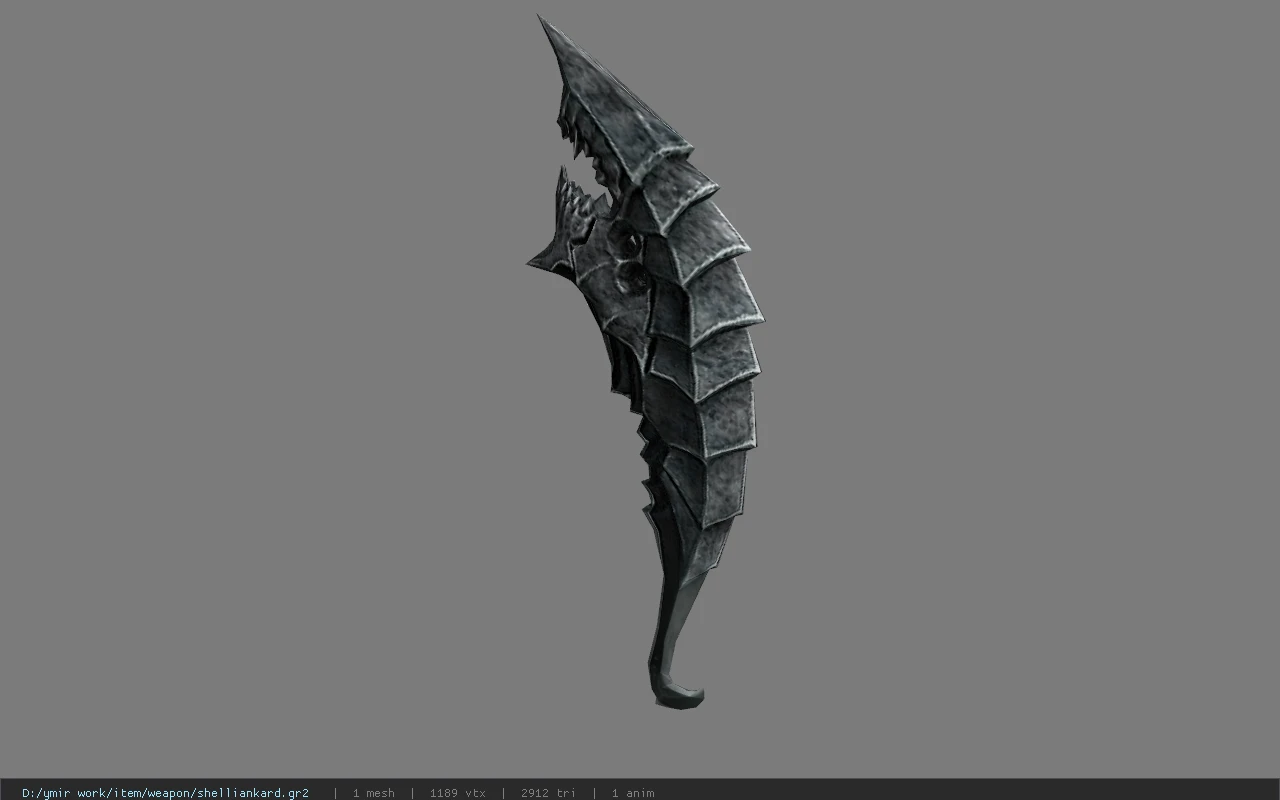Click the file path shelliankard.gr2 in status bar

click(x=165, y=793)
